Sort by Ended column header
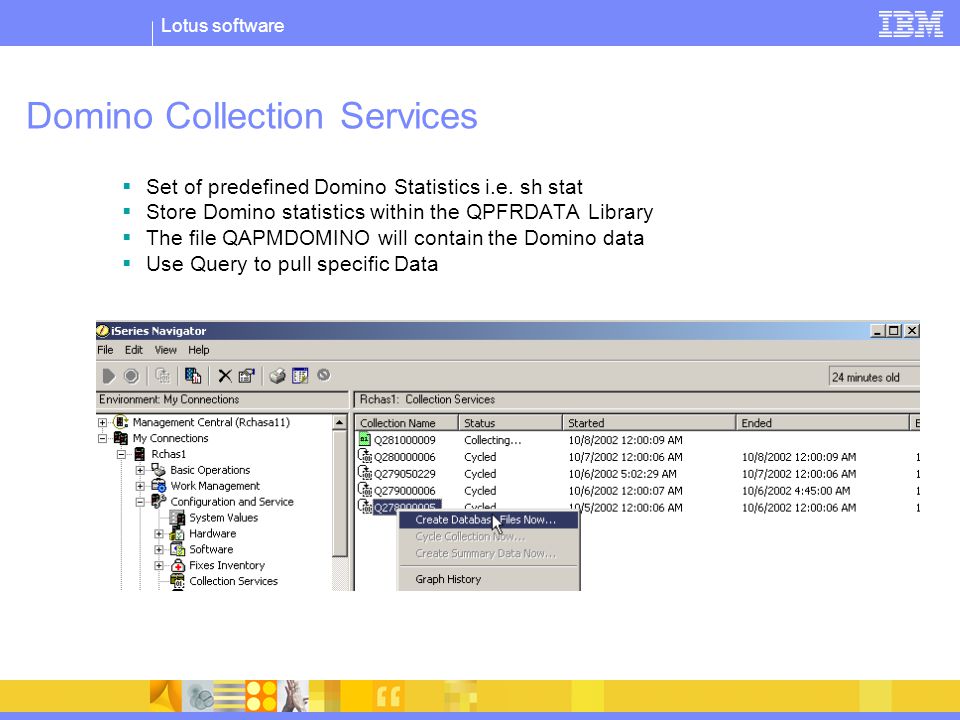 (823, 422)
